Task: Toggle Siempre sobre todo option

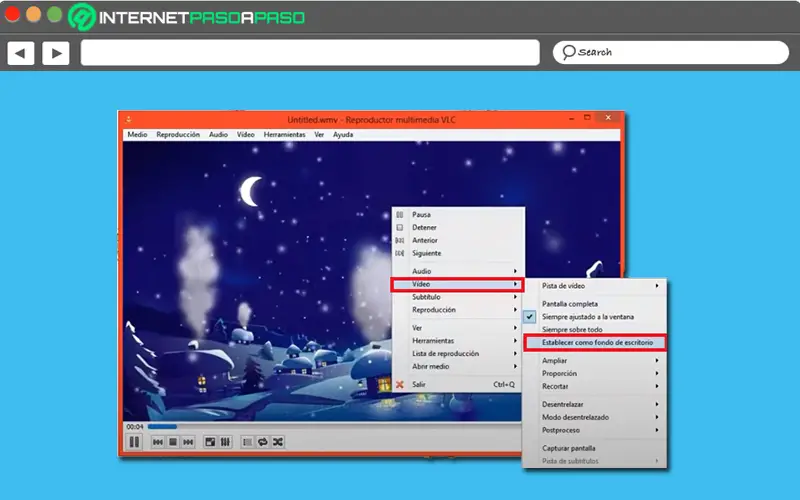Action: tap(594, 330)
